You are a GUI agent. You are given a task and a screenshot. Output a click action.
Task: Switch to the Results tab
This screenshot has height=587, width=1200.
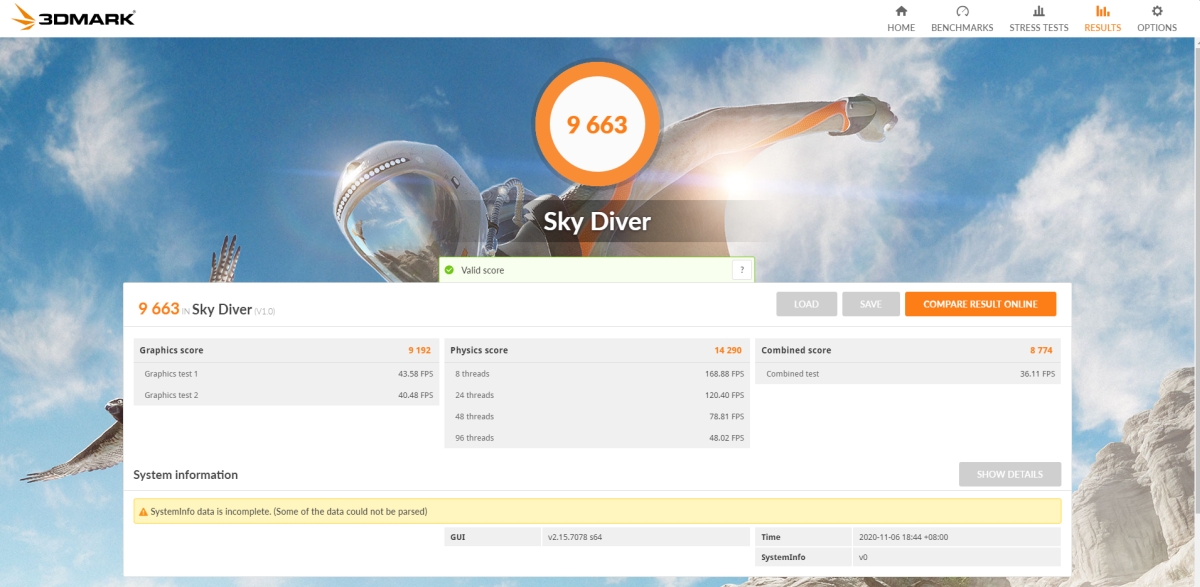pyautogui.click(x=1102, y=18)
